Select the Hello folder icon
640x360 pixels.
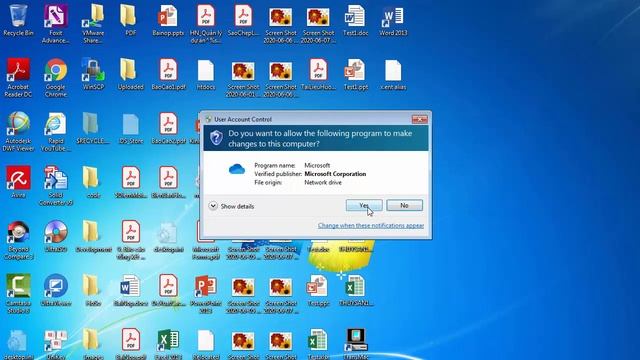(x=93, y=290)
